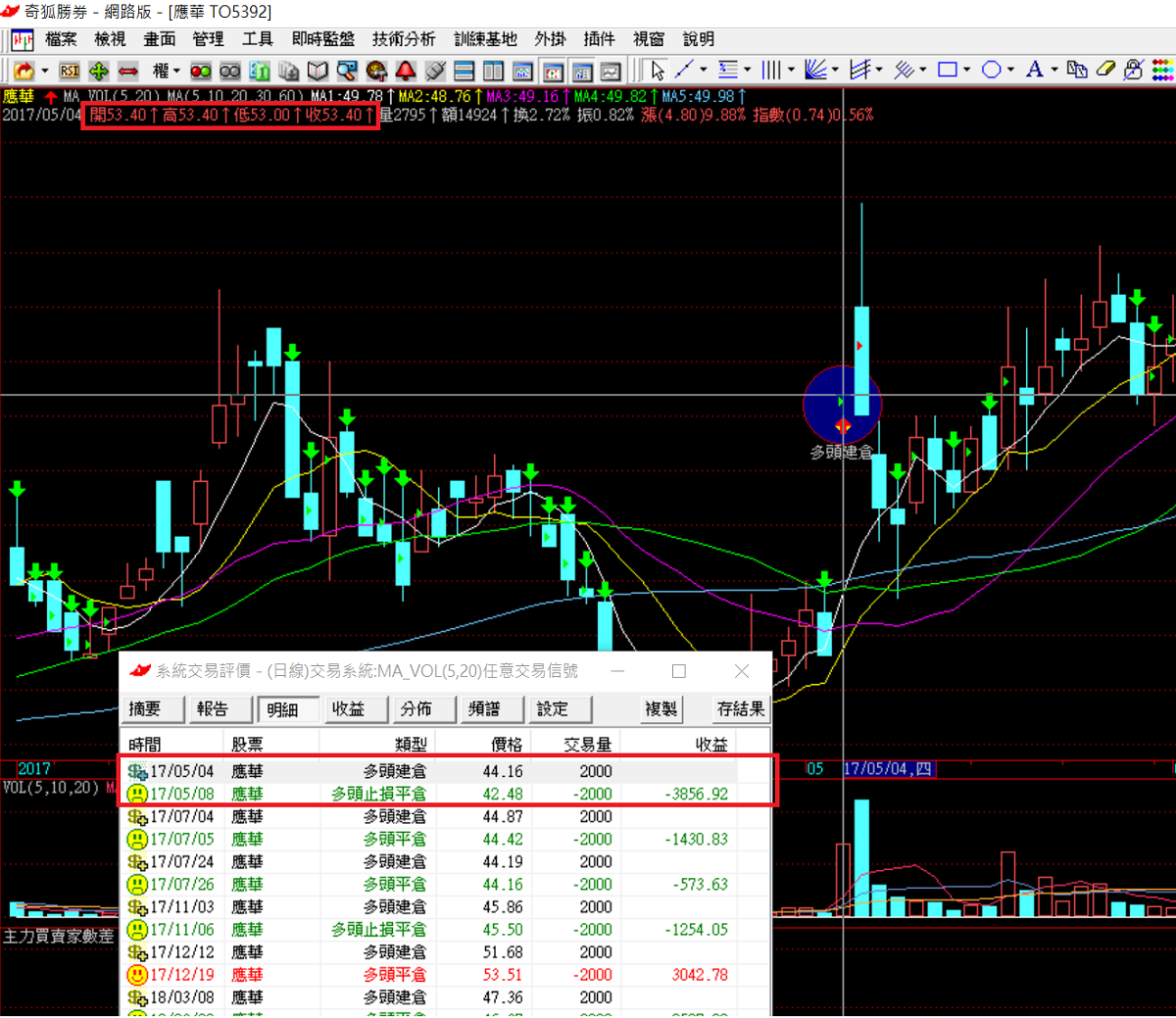Click the gray double circles icon
The height and width of the screenshot is (1018, 1176).
pos(230,71)
